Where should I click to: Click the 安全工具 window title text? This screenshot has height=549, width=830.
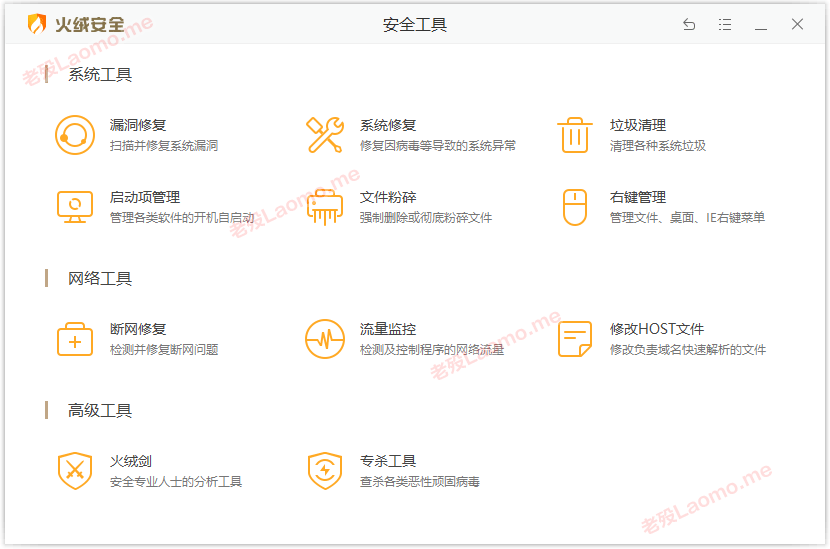(415, 24)
